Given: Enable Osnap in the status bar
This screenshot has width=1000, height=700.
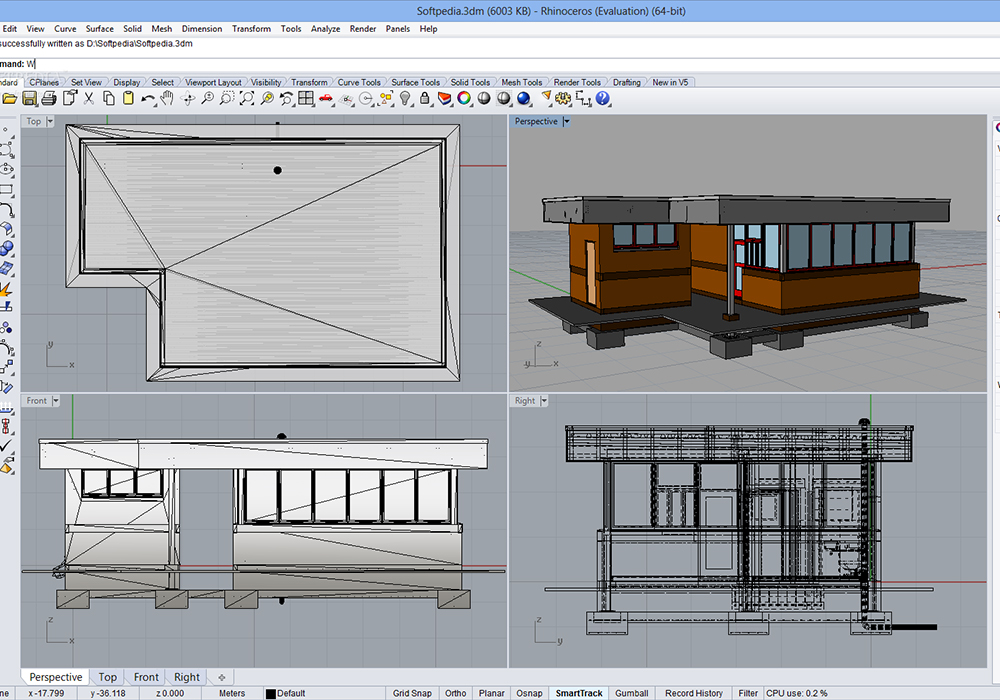Looking at the screenshot, I should coord(529,693).
